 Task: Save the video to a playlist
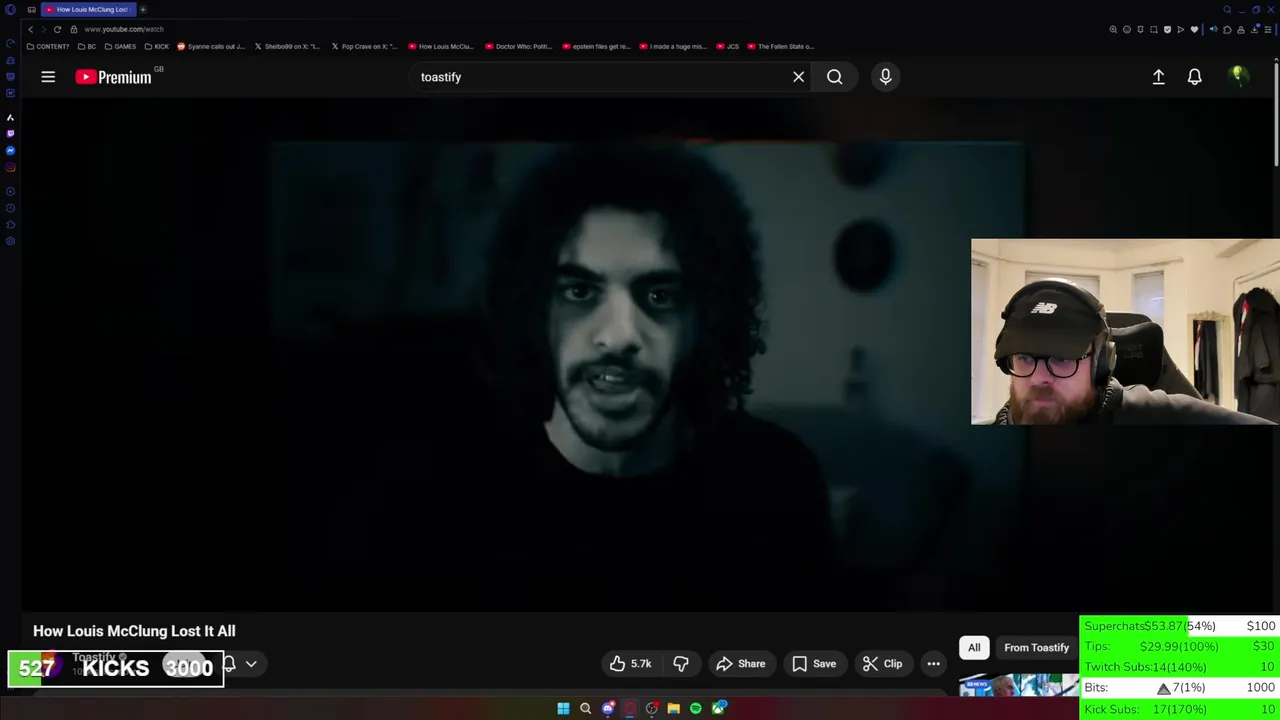[x=814, y=664]
